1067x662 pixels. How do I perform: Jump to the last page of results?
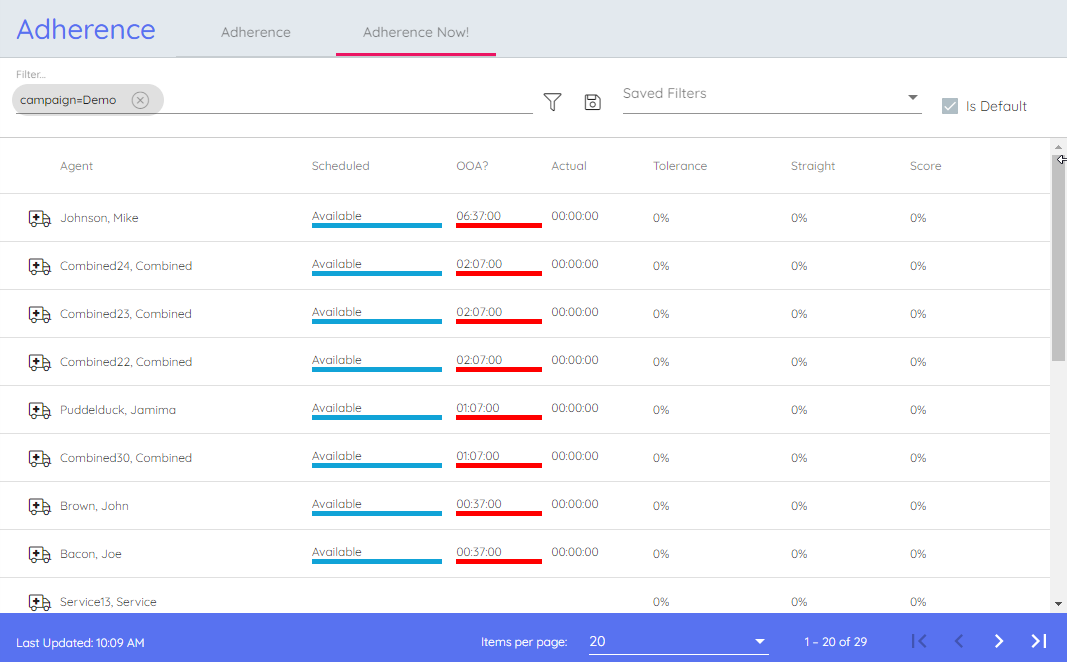pos(1038,641)
